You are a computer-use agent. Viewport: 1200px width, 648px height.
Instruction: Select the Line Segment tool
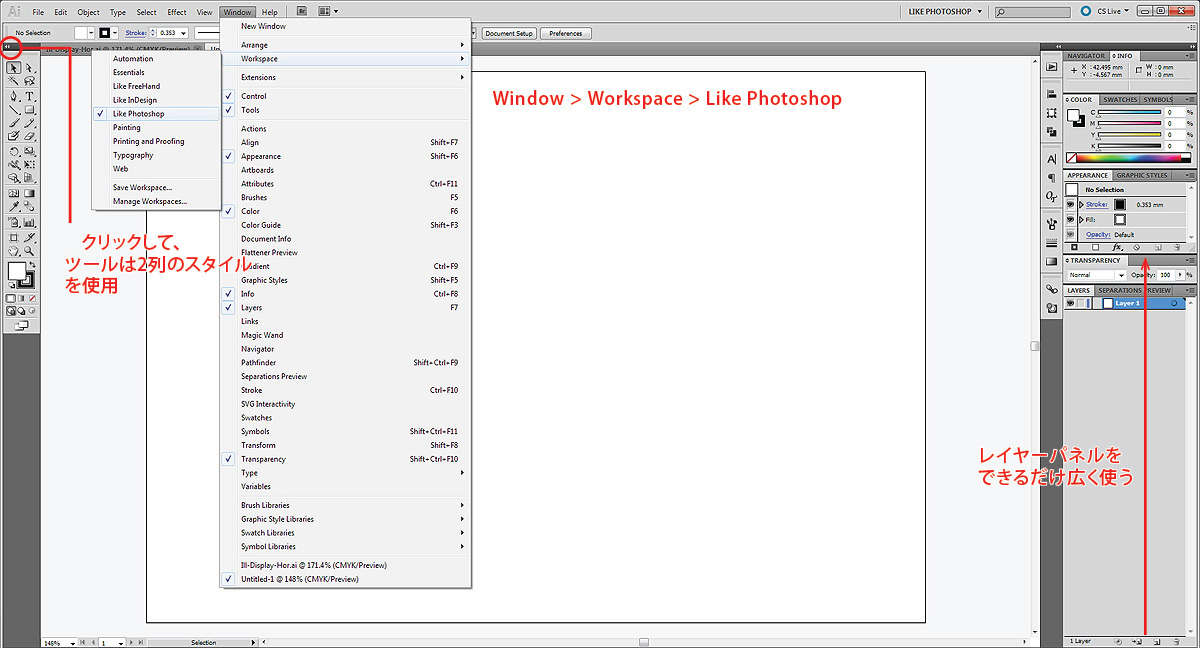point(13,110)
